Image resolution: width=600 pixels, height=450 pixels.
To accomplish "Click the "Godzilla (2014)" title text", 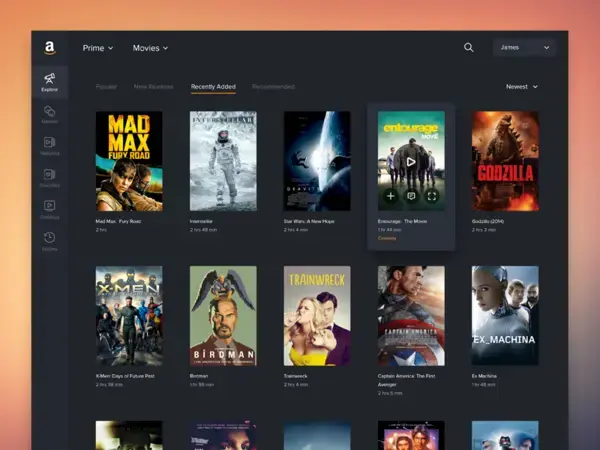I will pos(488,221).
